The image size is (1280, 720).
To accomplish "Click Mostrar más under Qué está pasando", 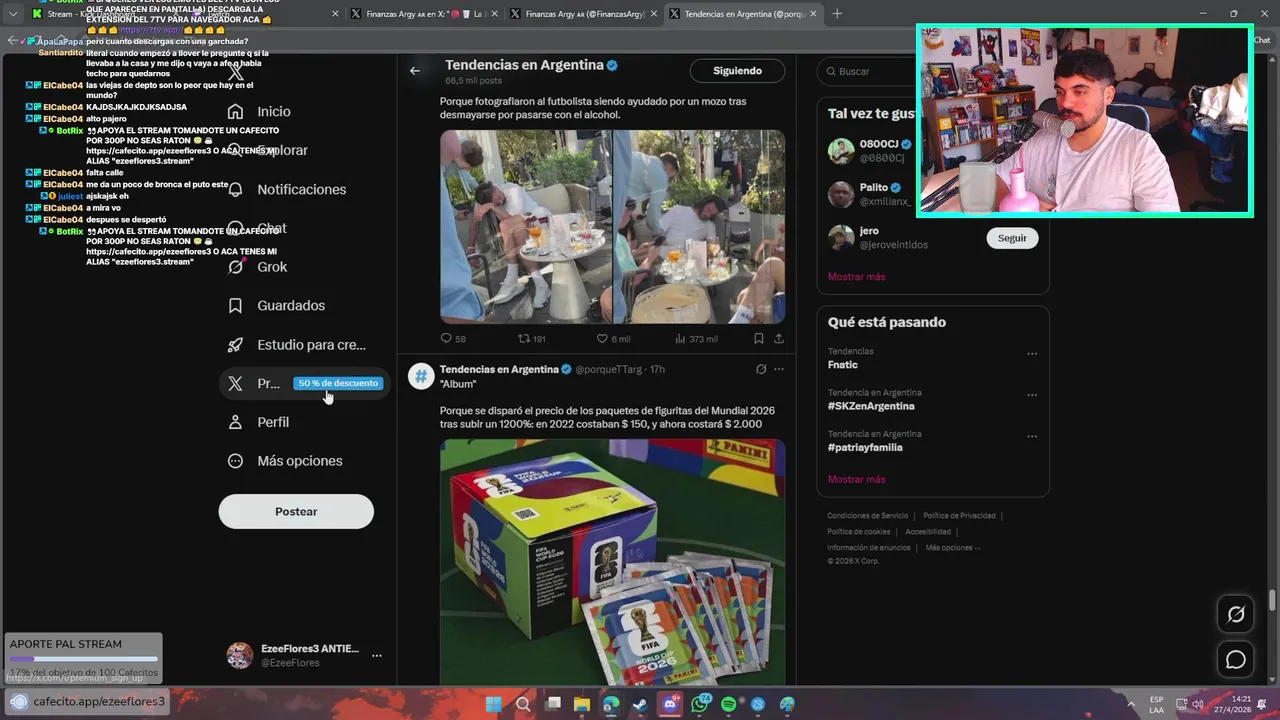I will [x=856, y=480].
